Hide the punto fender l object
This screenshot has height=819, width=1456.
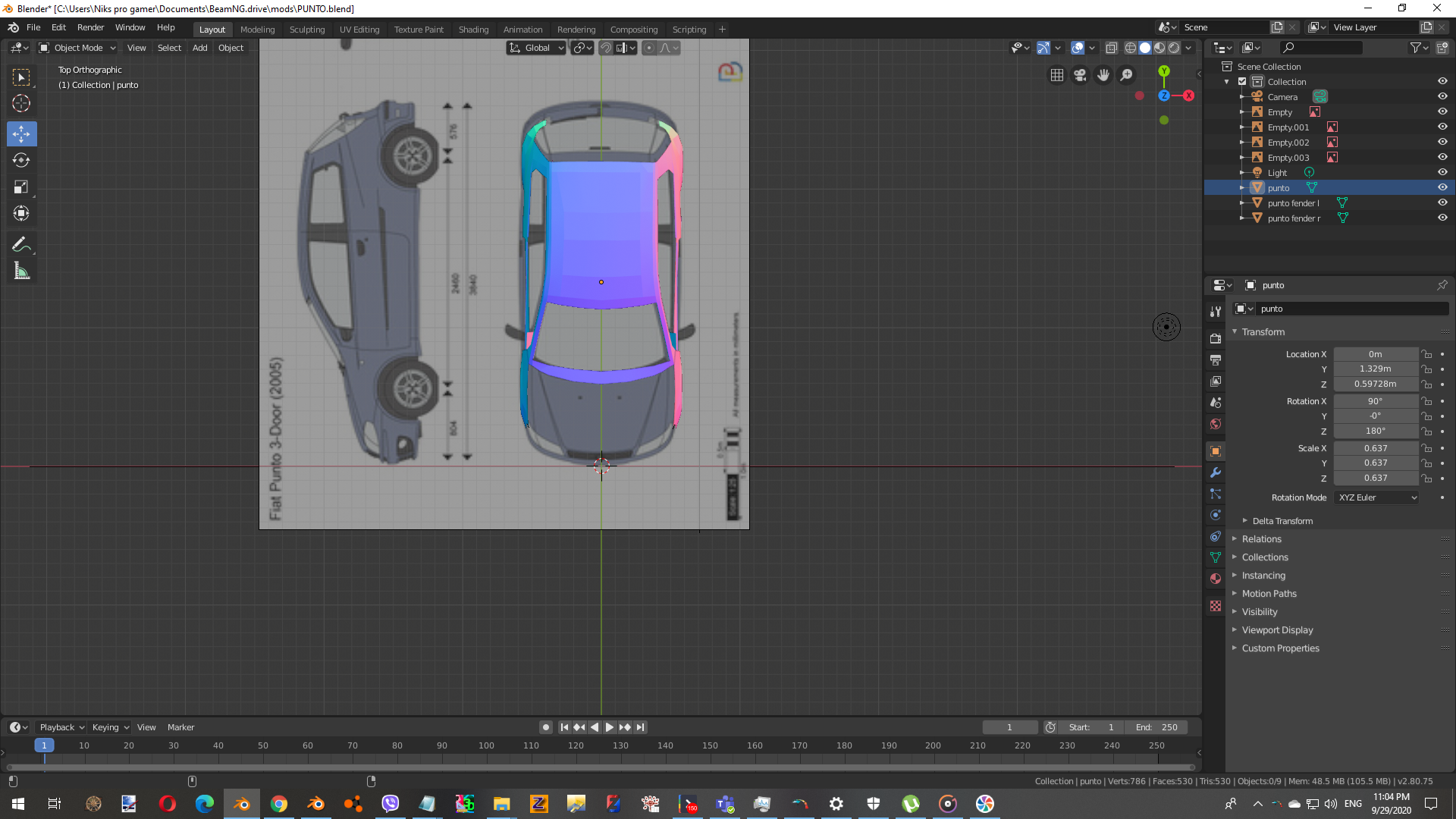(1442, 202)
